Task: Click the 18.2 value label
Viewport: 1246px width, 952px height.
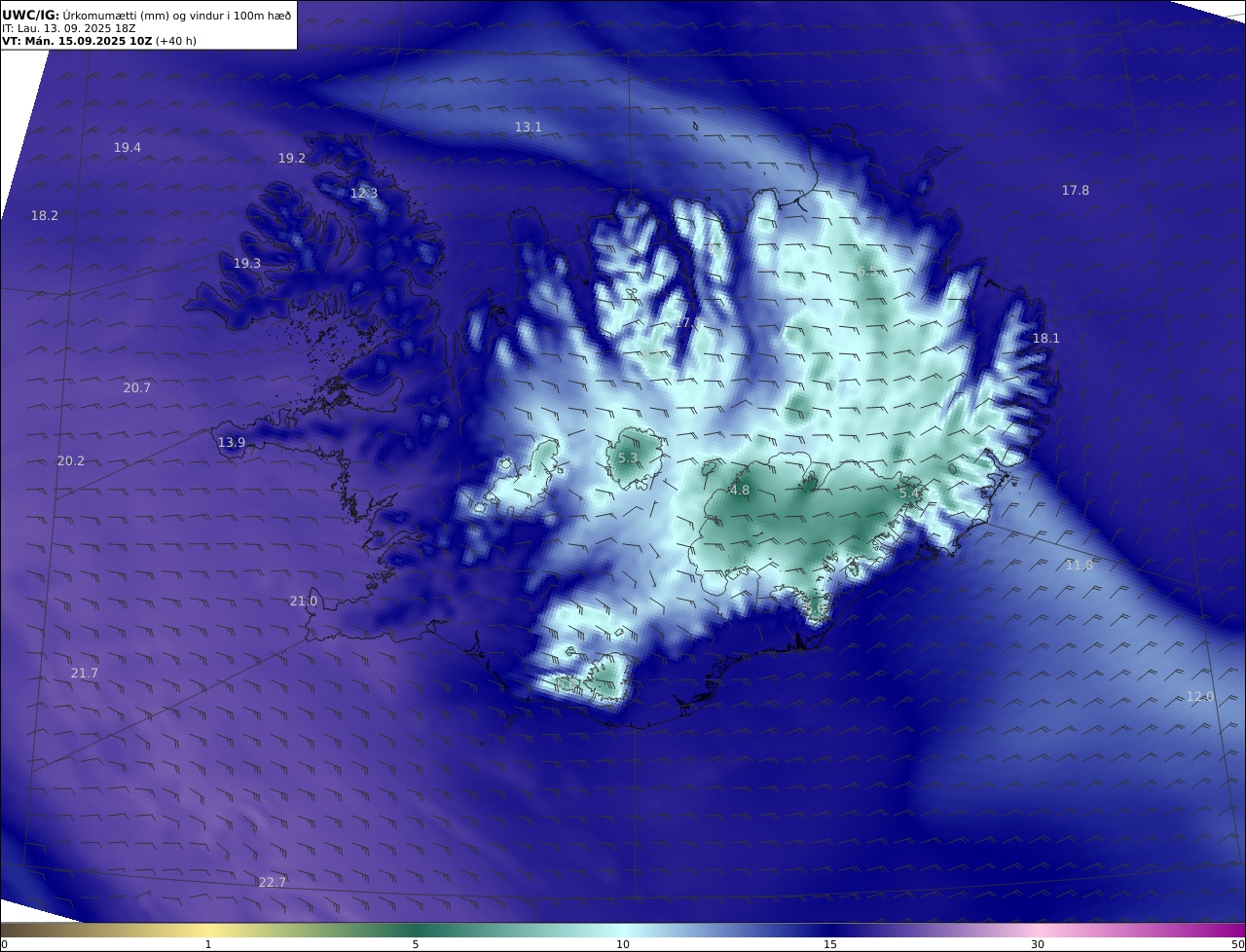Action: pos(45,216)
